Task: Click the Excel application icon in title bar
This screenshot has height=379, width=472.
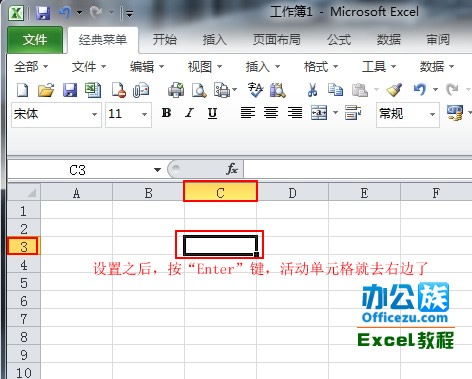Action: (x=16, y=13)
